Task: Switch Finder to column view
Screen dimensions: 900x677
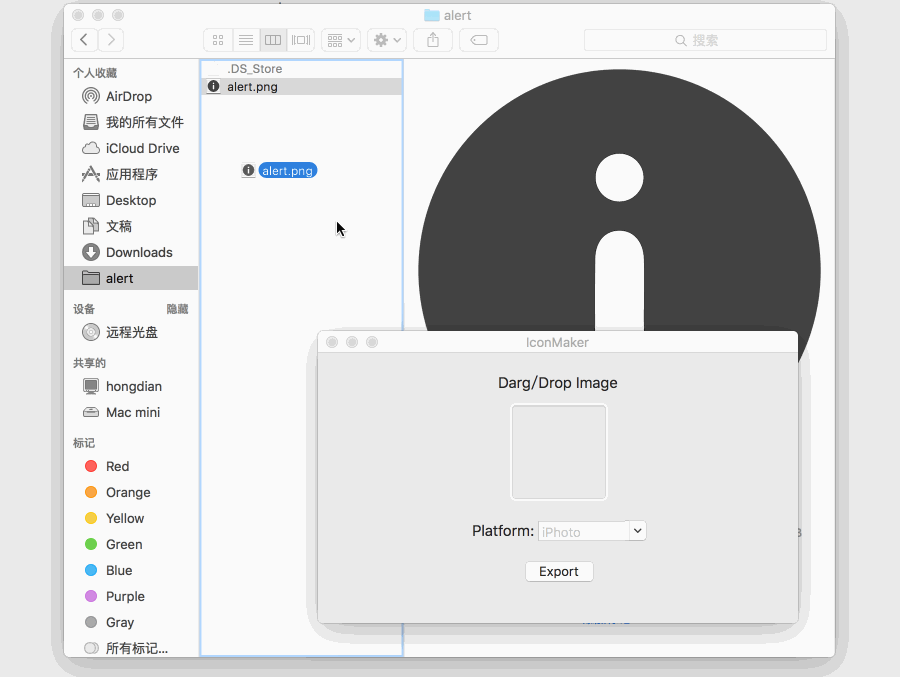Action: click(273, 40)
